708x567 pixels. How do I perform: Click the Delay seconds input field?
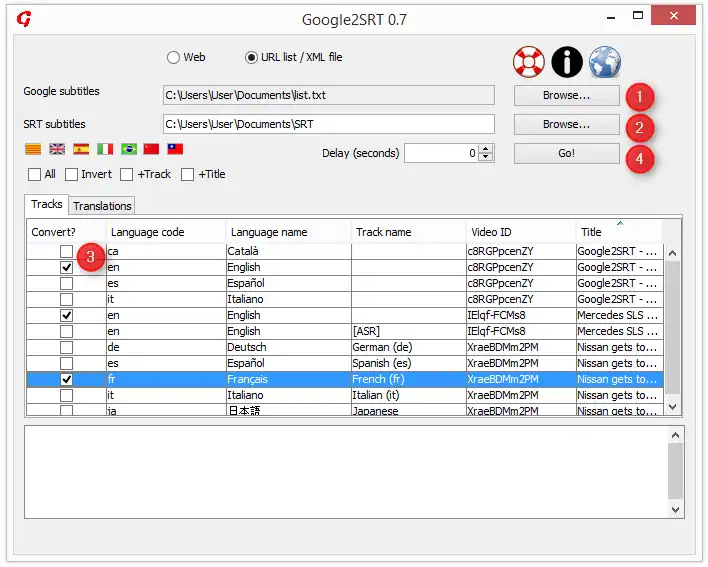click(442, 153)
